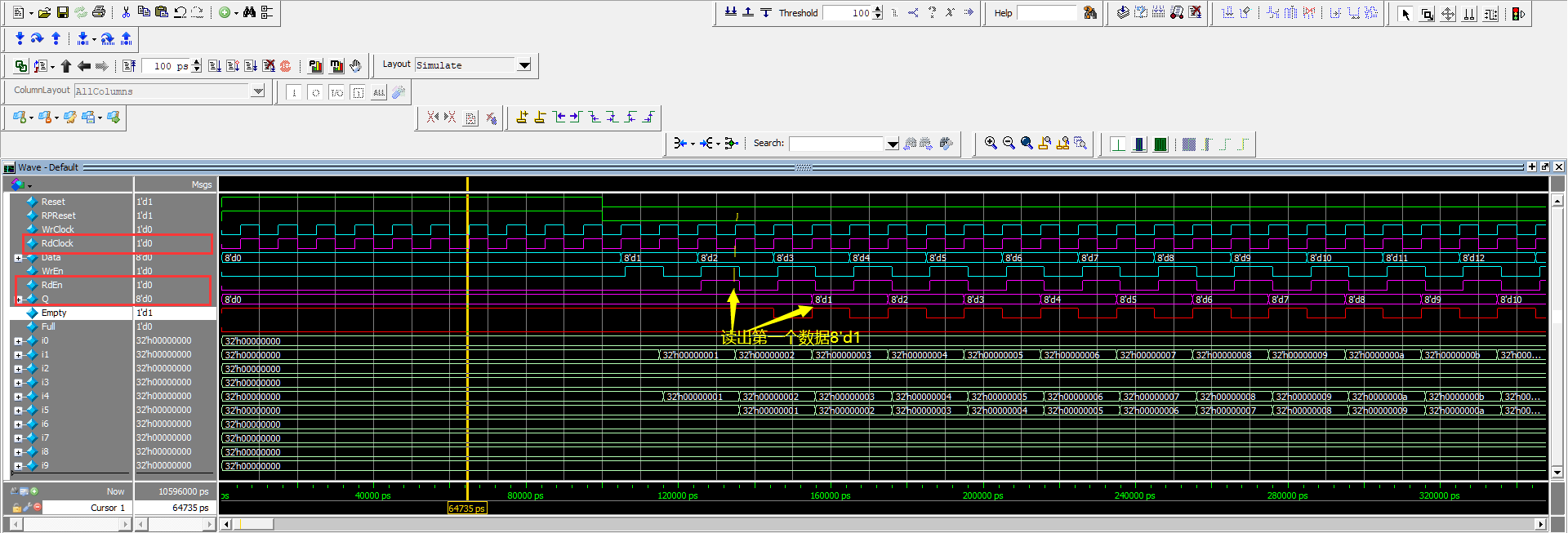Open the Layout Simulate dropdown
Image resolution: width=1568 pixels, height=533 pixels.
(x=524, y=65)
